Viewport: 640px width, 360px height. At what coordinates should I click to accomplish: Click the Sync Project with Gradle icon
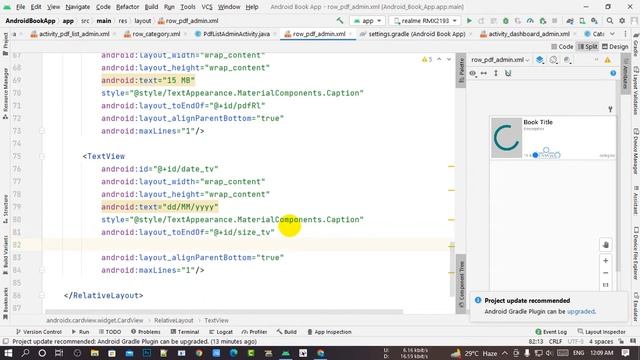pyautogui.click(x=570, y=21)
